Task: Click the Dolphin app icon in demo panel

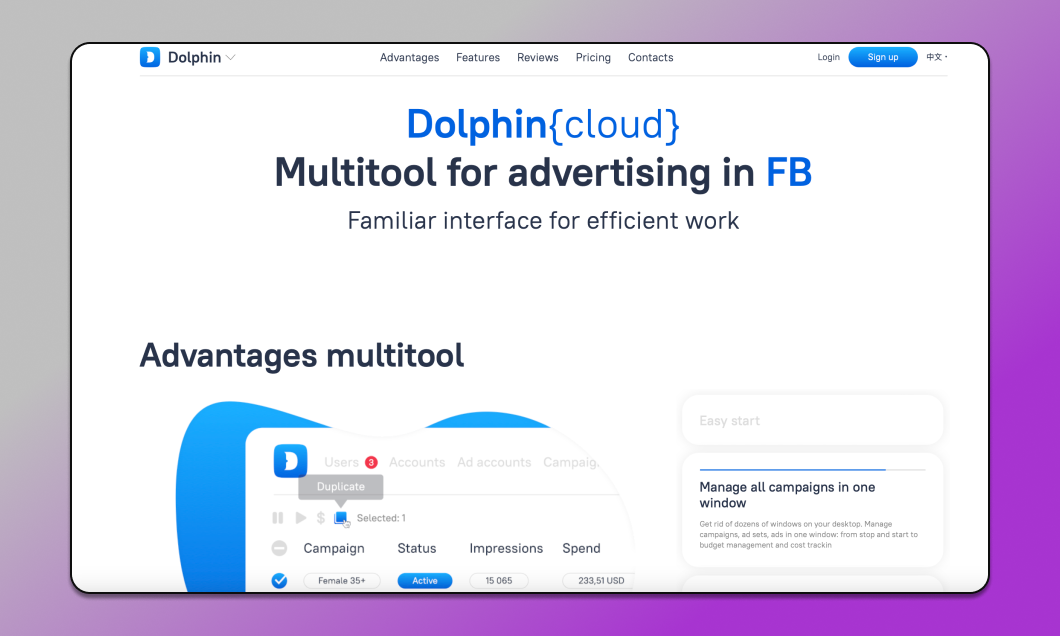Action: coord(290,461)
